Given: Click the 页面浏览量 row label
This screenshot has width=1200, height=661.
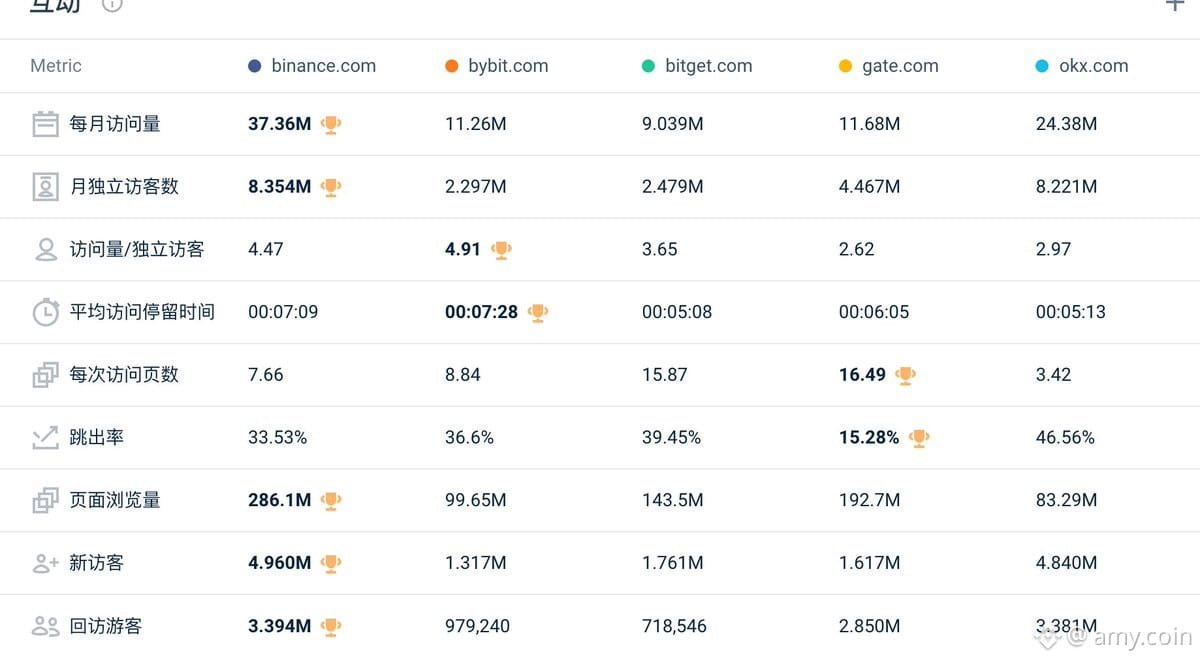Looking at the screenshot, I should 115,500.
